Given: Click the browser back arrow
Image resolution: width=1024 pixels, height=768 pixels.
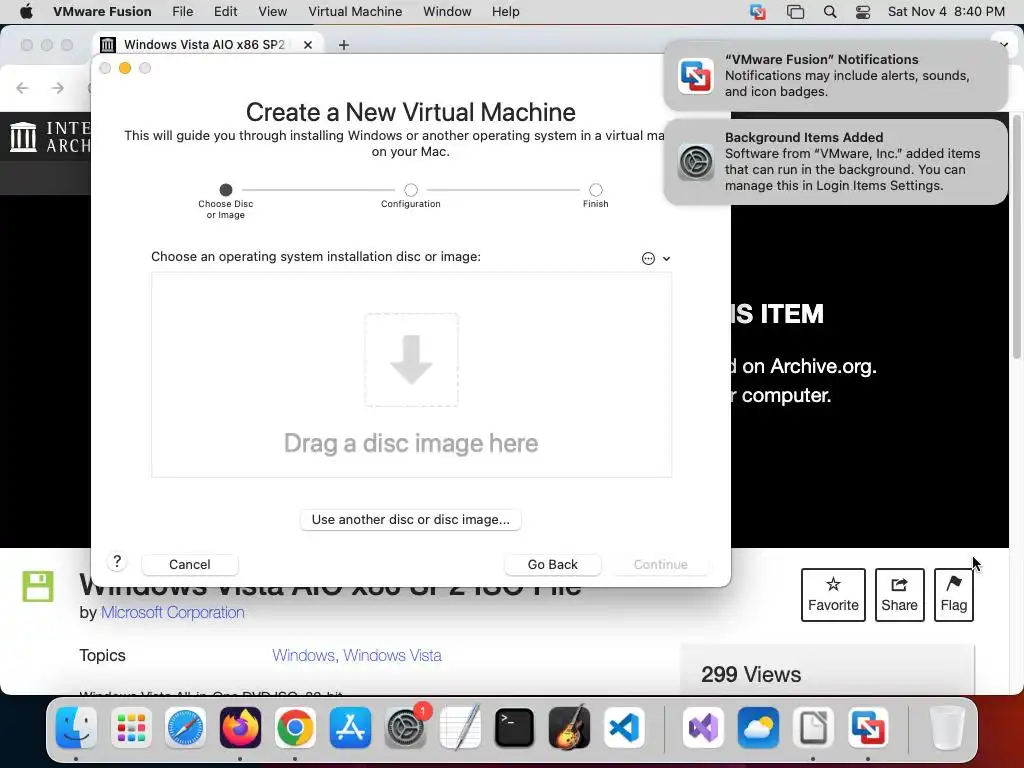Looking at the screenshot, I should tap(22, 88).
